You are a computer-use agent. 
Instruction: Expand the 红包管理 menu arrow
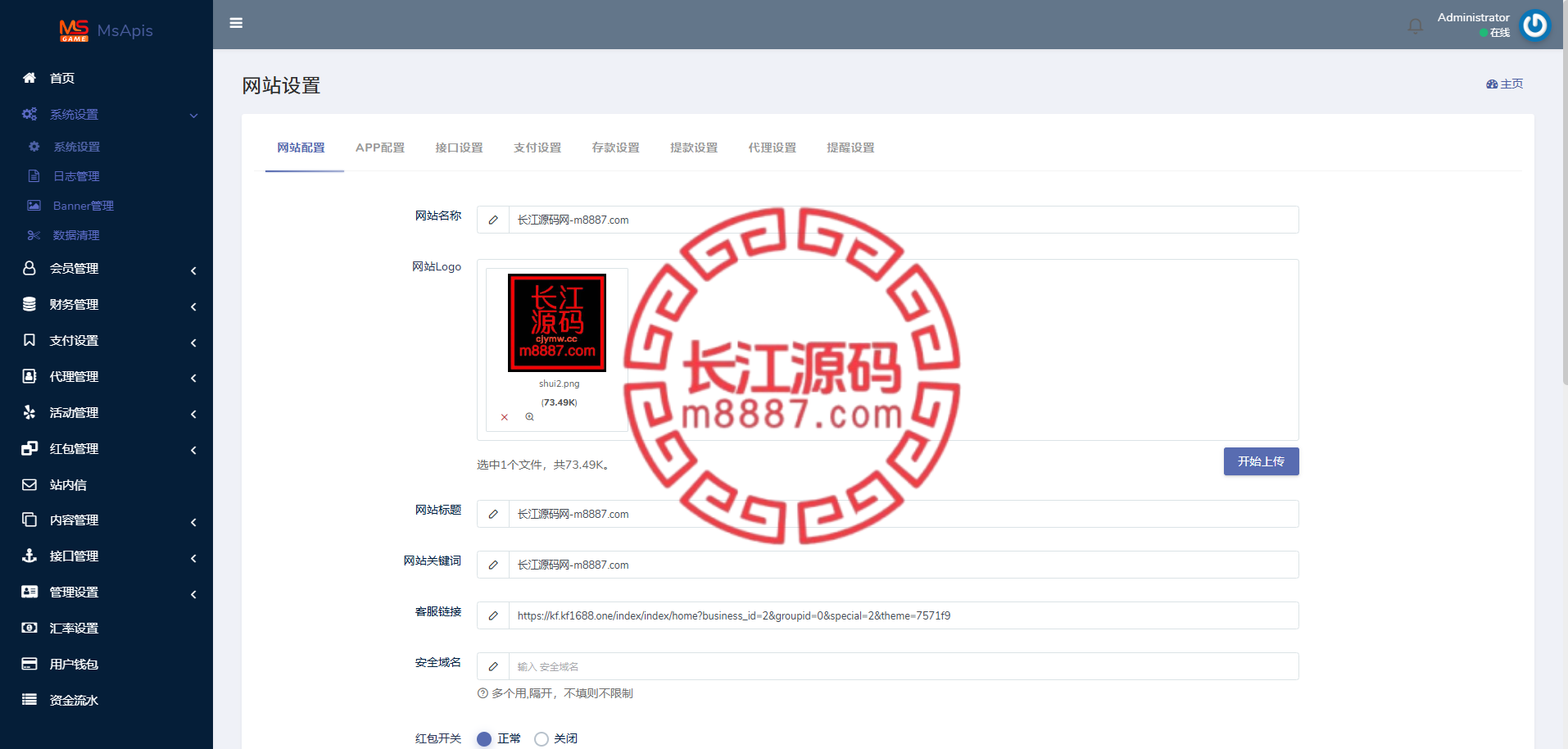click(194, 450)
